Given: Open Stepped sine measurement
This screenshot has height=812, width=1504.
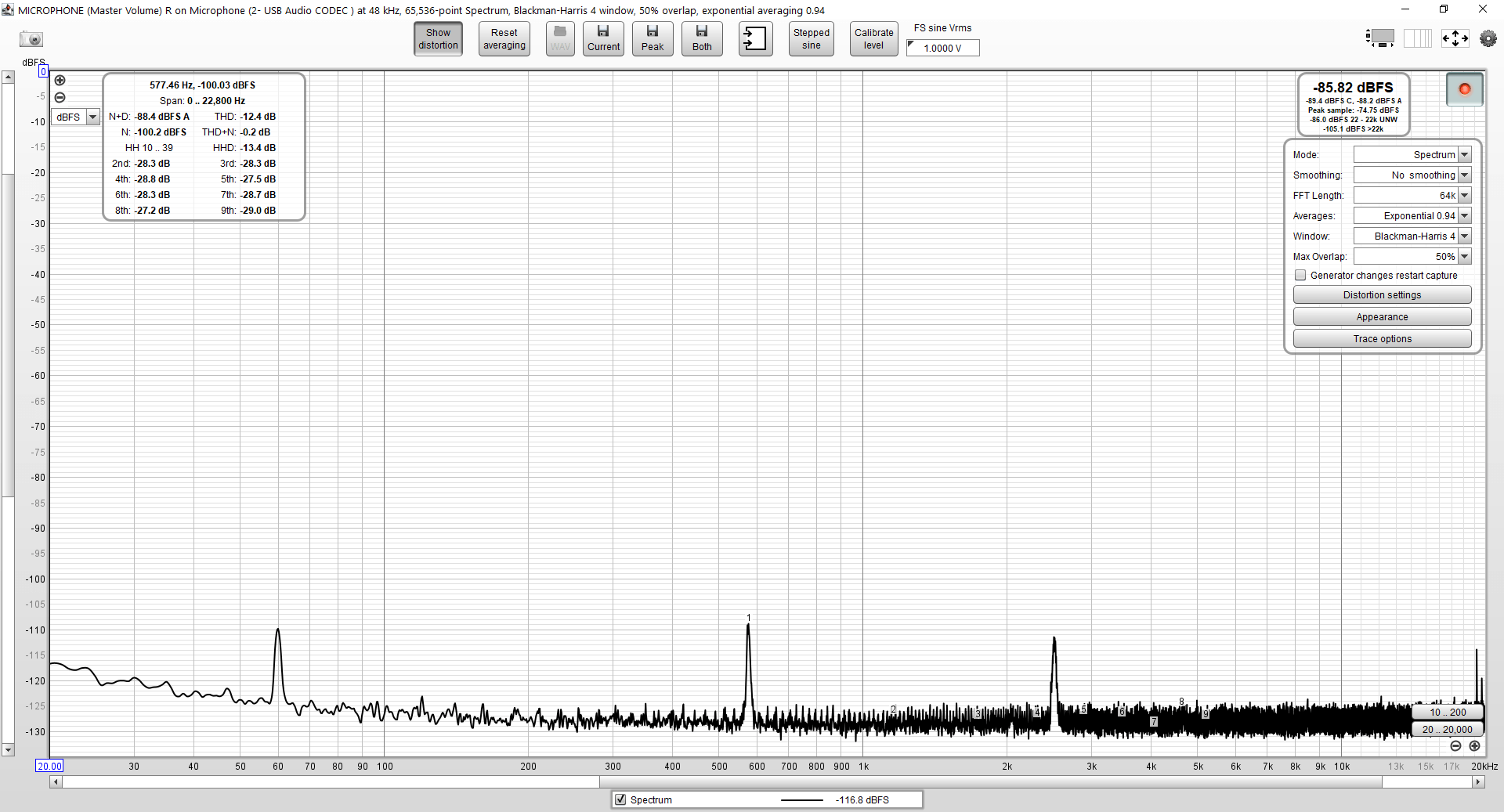Looking at the screenshot, I should 812,38.
